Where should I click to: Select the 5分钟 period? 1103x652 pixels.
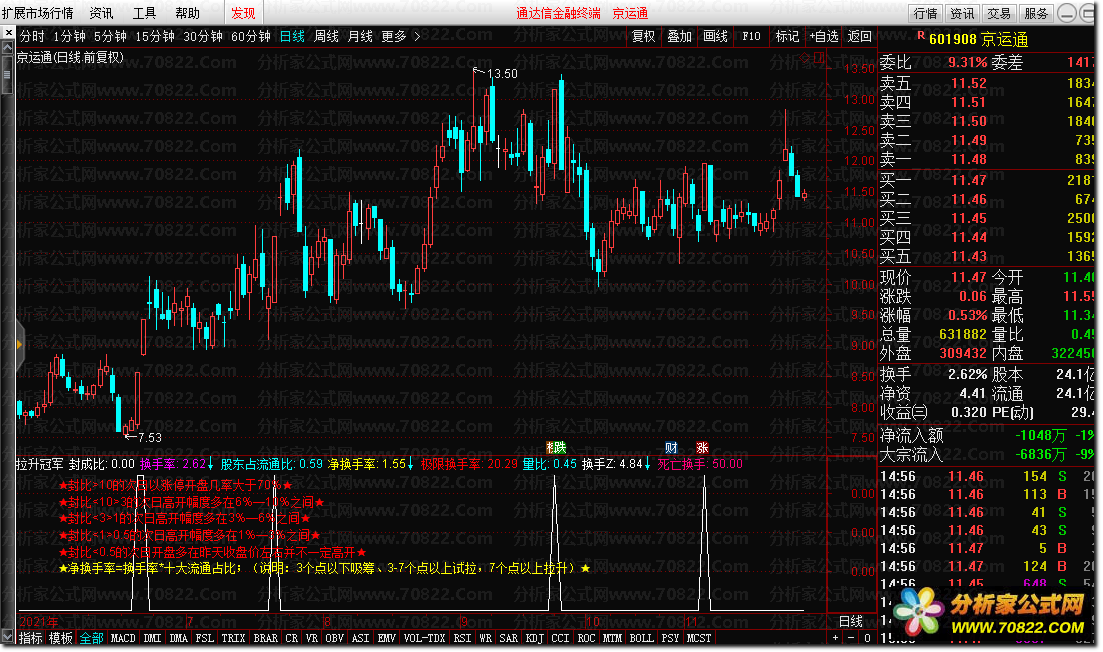pos(110,36)
